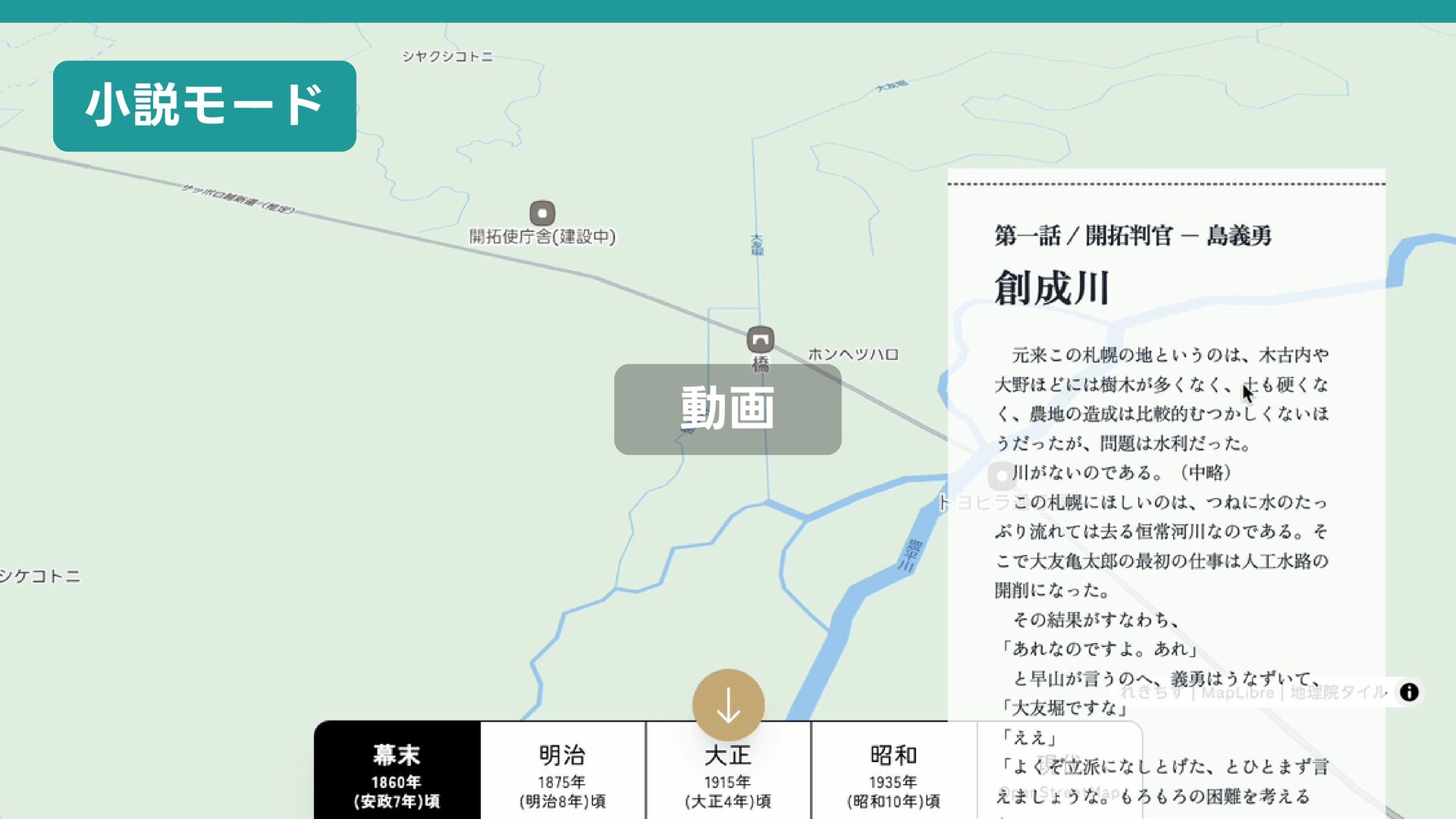
Task: Click the シケコトニ place label
Action: (x=40, y=576)
